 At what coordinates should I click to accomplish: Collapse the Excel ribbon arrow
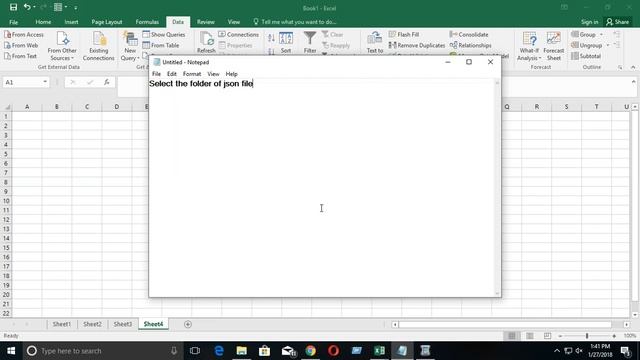633,67
